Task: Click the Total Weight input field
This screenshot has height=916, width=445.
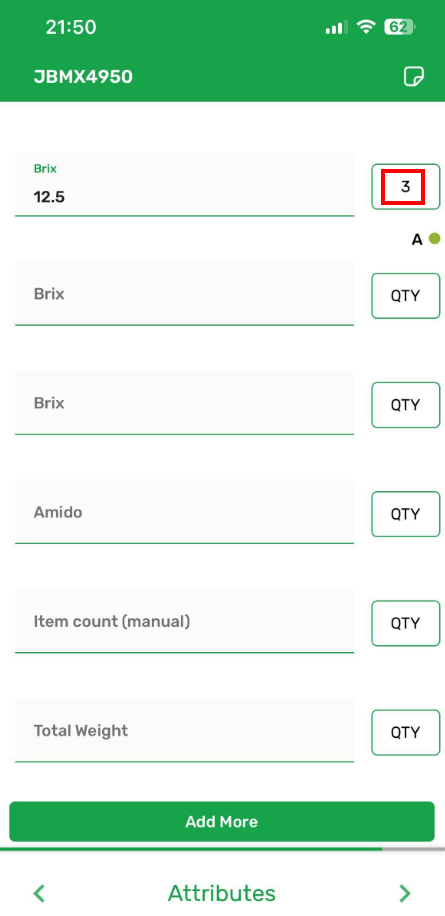Action: [185, 730]
